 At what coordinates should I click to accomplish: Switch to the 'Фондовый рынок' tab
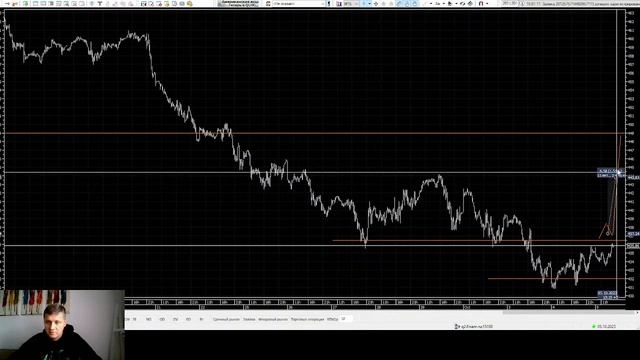(x=273, y=319)
